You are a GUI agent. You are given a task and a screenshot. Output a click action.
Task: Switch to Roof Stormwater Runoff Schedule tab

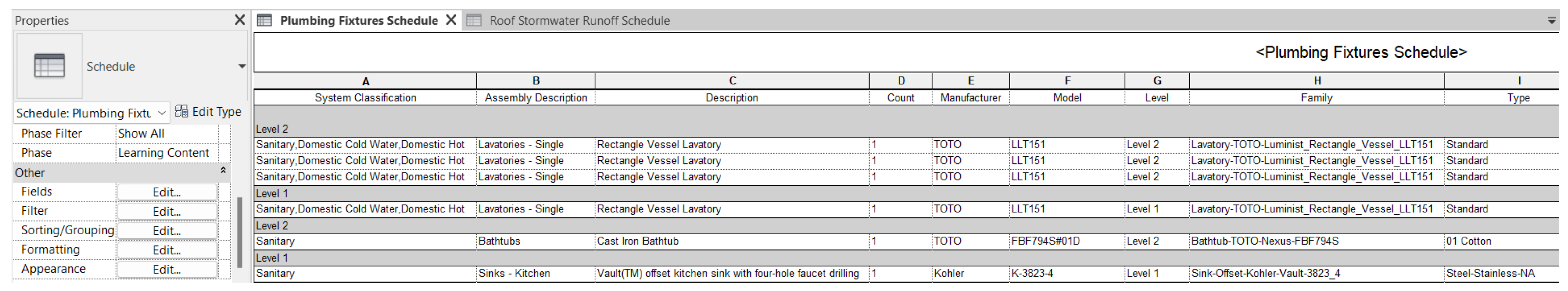coord(579,21)
